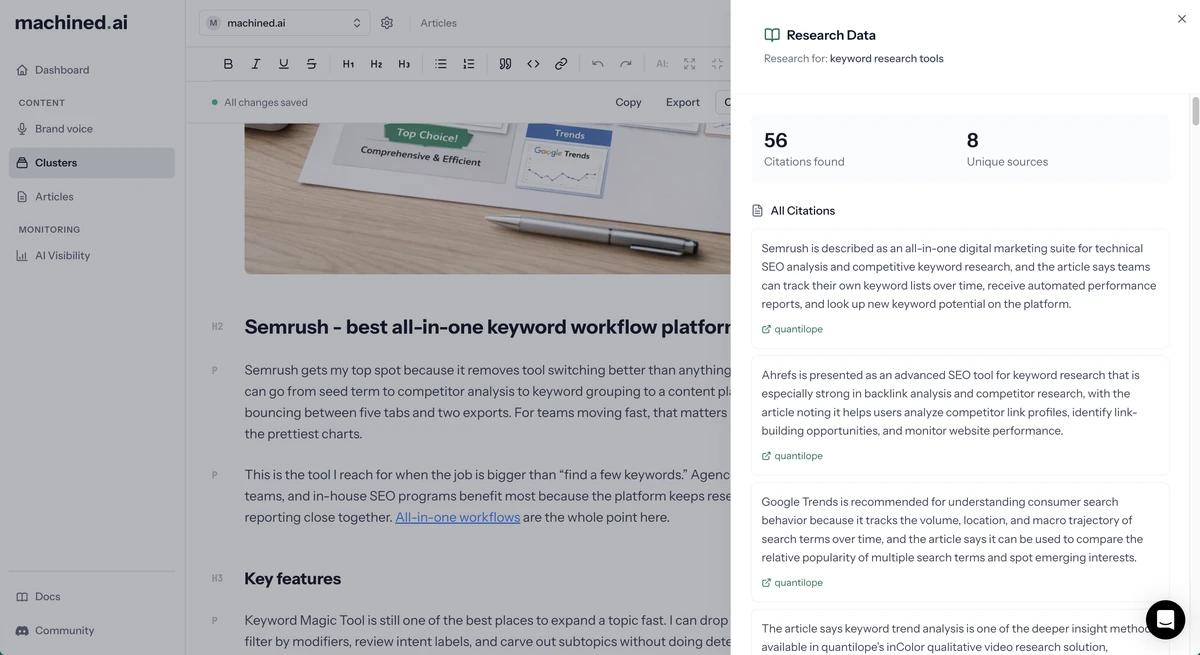This screenshot has height=655, width=1200.
Task: Select Clusters in the sidebar
Action: [92, 163]
